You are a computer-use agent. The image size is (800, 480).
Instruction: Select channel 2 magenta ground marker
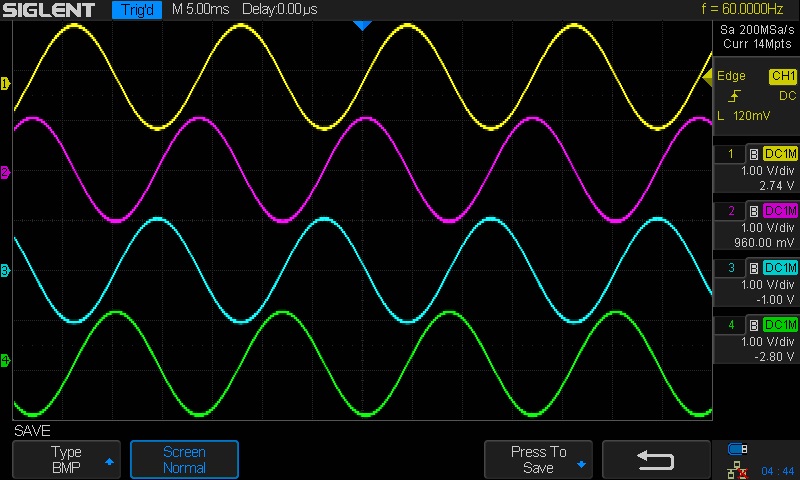5,173
